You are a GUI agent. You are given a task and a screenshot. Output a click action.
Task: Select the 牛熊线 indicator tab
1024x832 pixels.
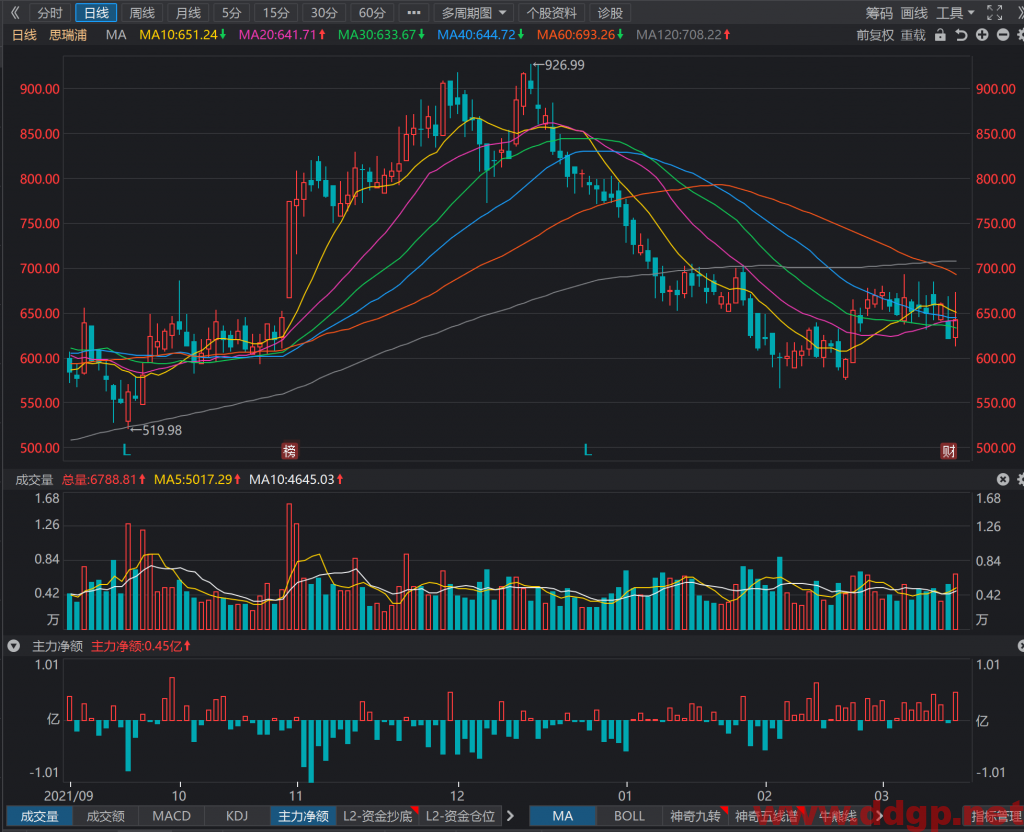point(838,816)
